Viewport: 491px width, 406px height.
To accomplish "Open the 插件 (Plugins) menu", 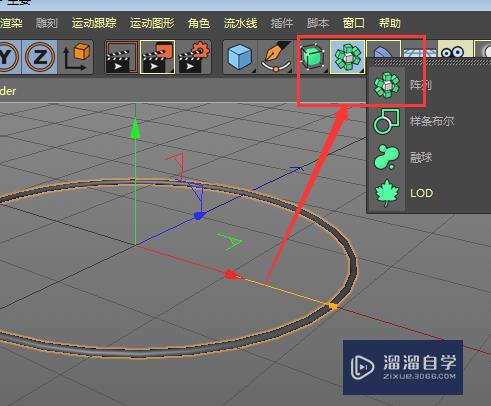I will [282, 23].
